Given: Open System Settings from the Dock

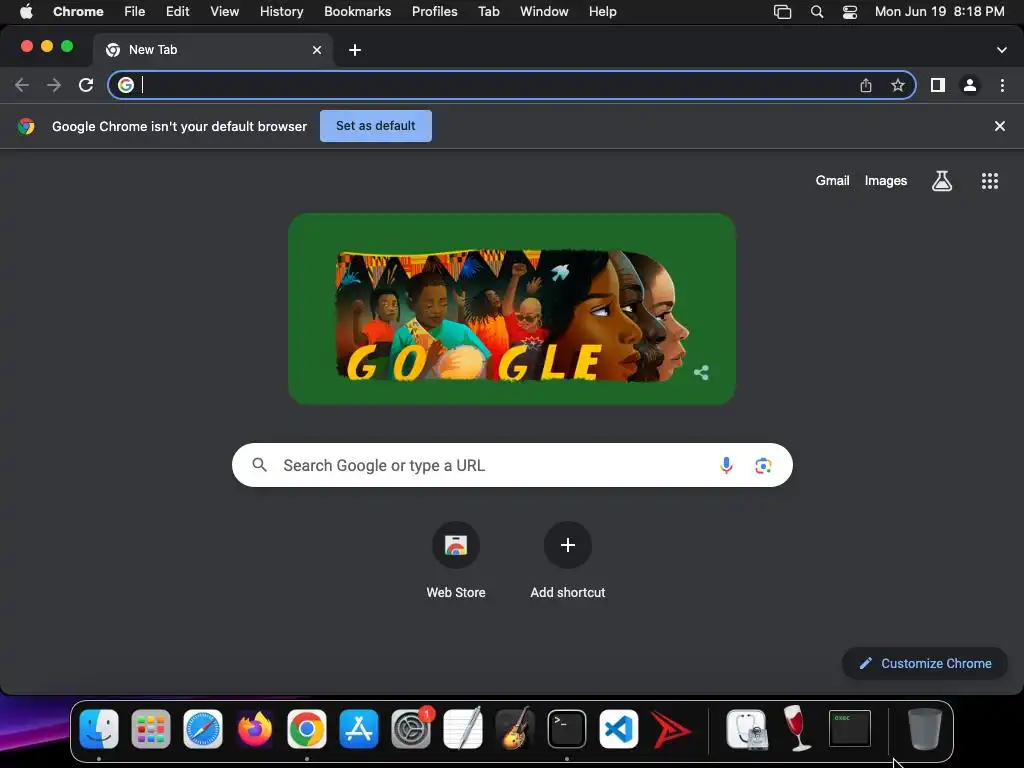Looking at the screenshot, I should (x=411, y=729).
